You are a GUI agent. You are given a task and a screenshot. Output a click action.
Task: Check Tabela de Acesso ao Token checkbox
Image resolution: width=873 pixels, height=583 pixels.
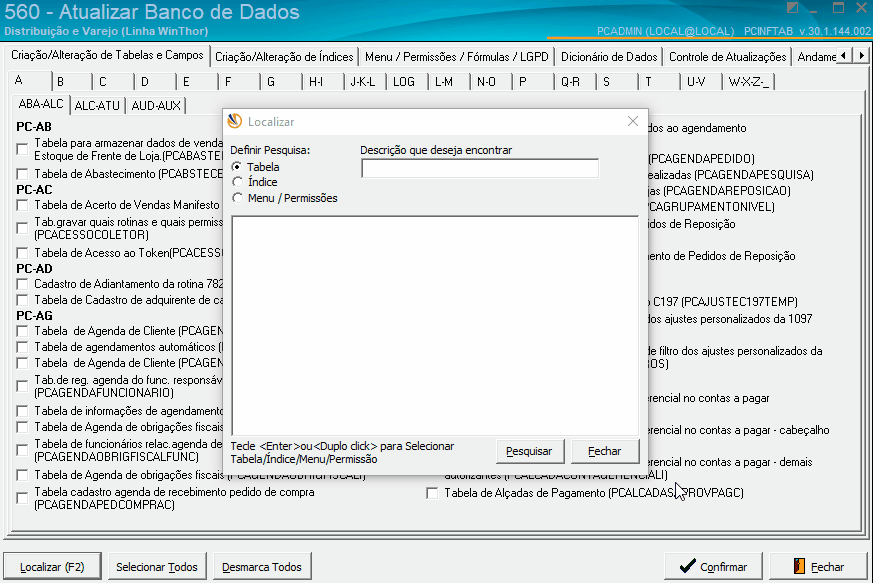click(22, 253)
